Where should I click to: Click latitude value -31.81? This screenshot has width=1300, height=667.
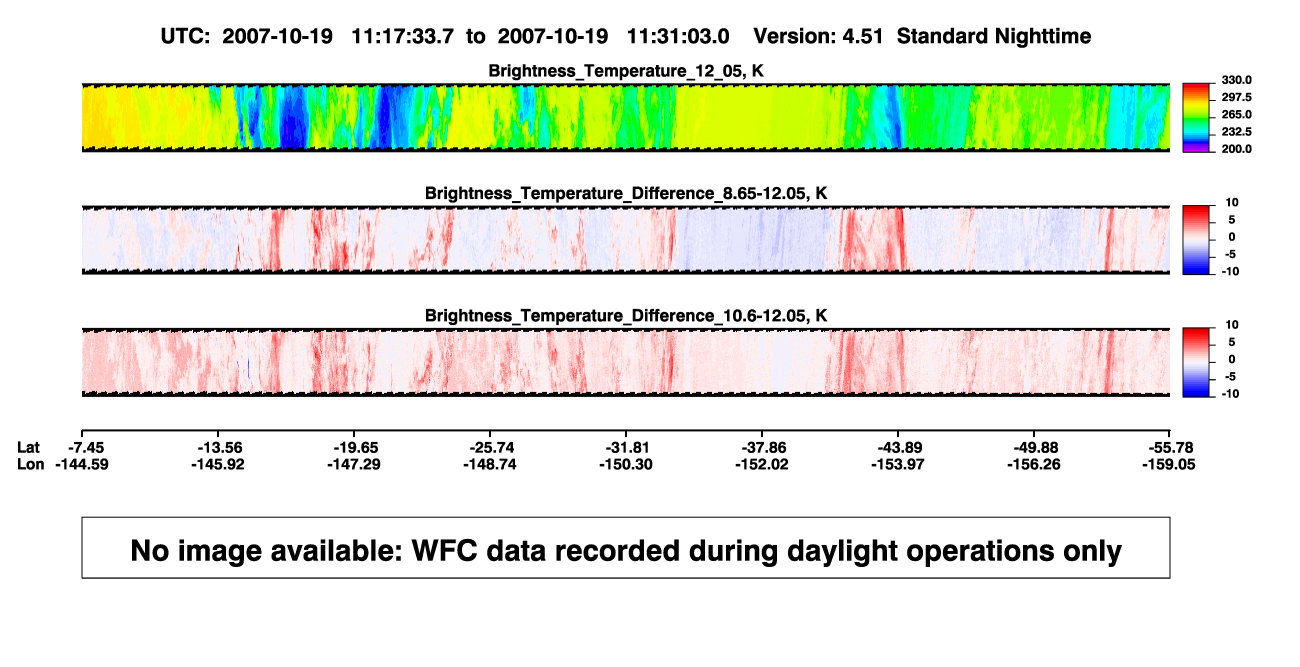(627, 446)
